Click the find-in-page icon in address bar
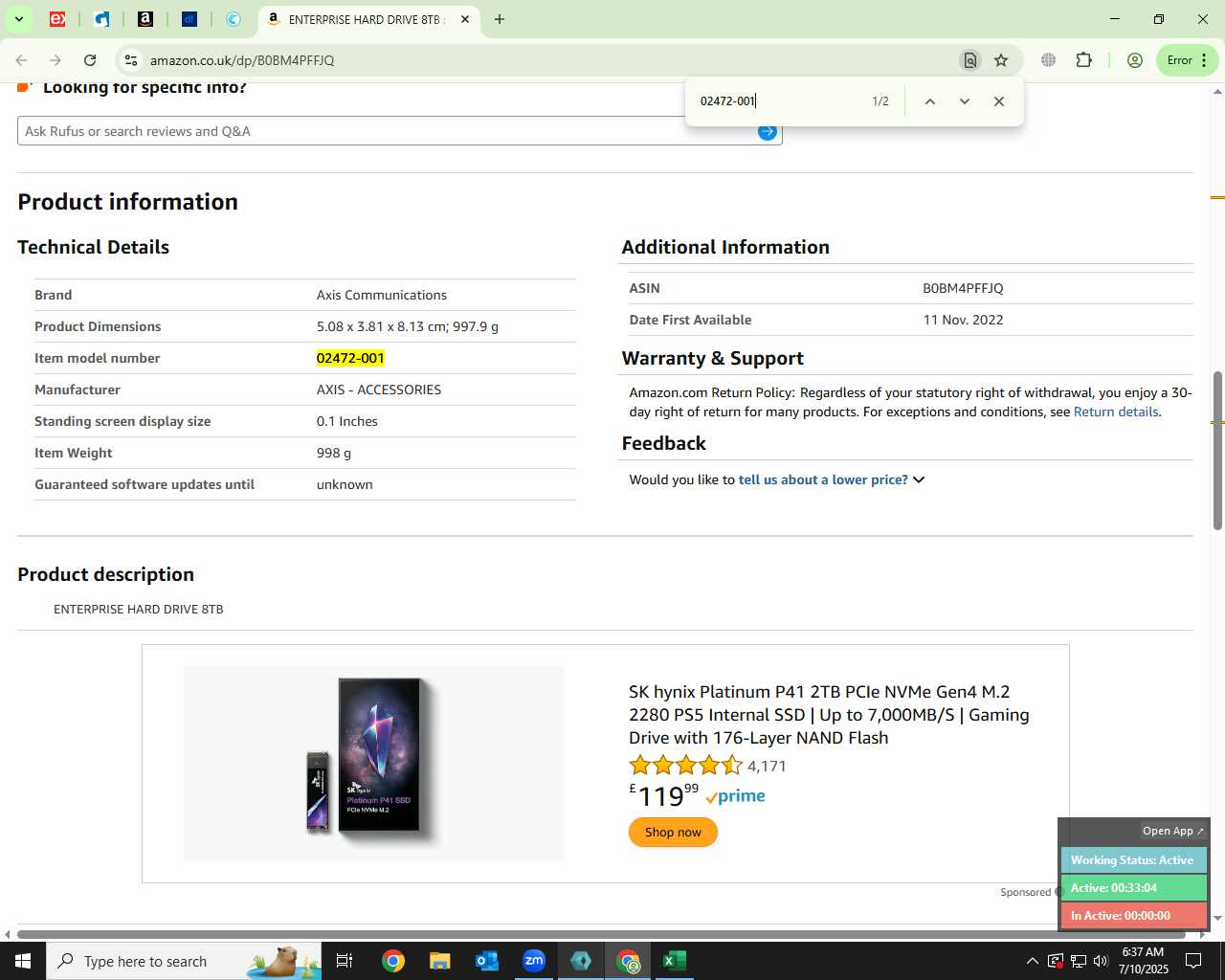Screen dimensions: 1225x980 [970, 60]
